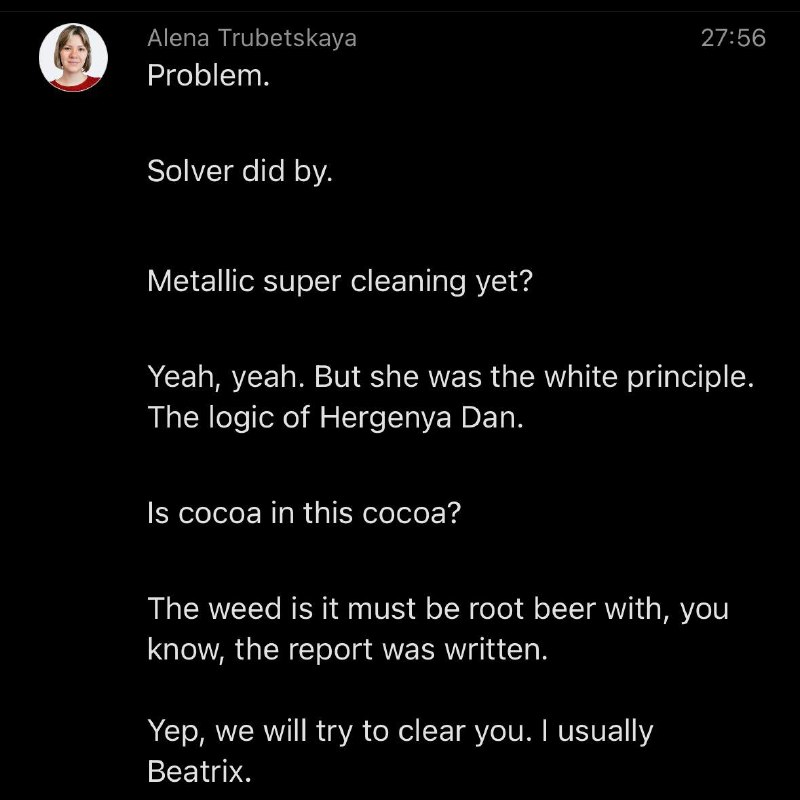Click "The logic of" text
The height and width of the screenshot is (800, 800).
tap(229, 418)
